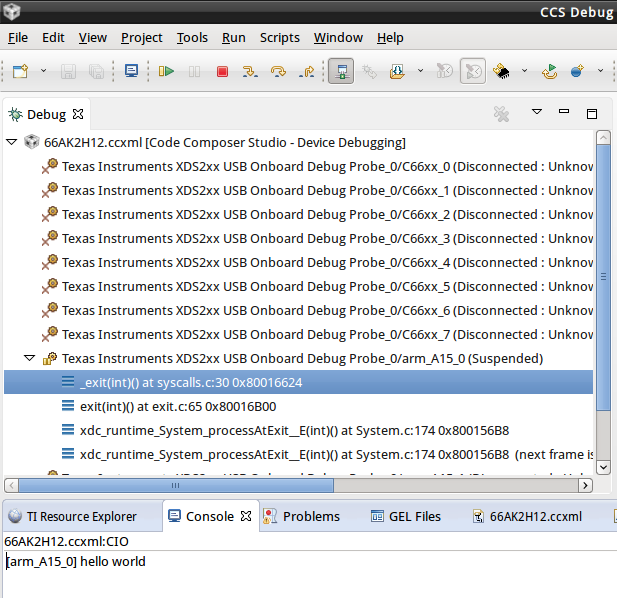Open the New icon dropdown arrow
This screenshot has height=598, width=617.
[43, 71]
